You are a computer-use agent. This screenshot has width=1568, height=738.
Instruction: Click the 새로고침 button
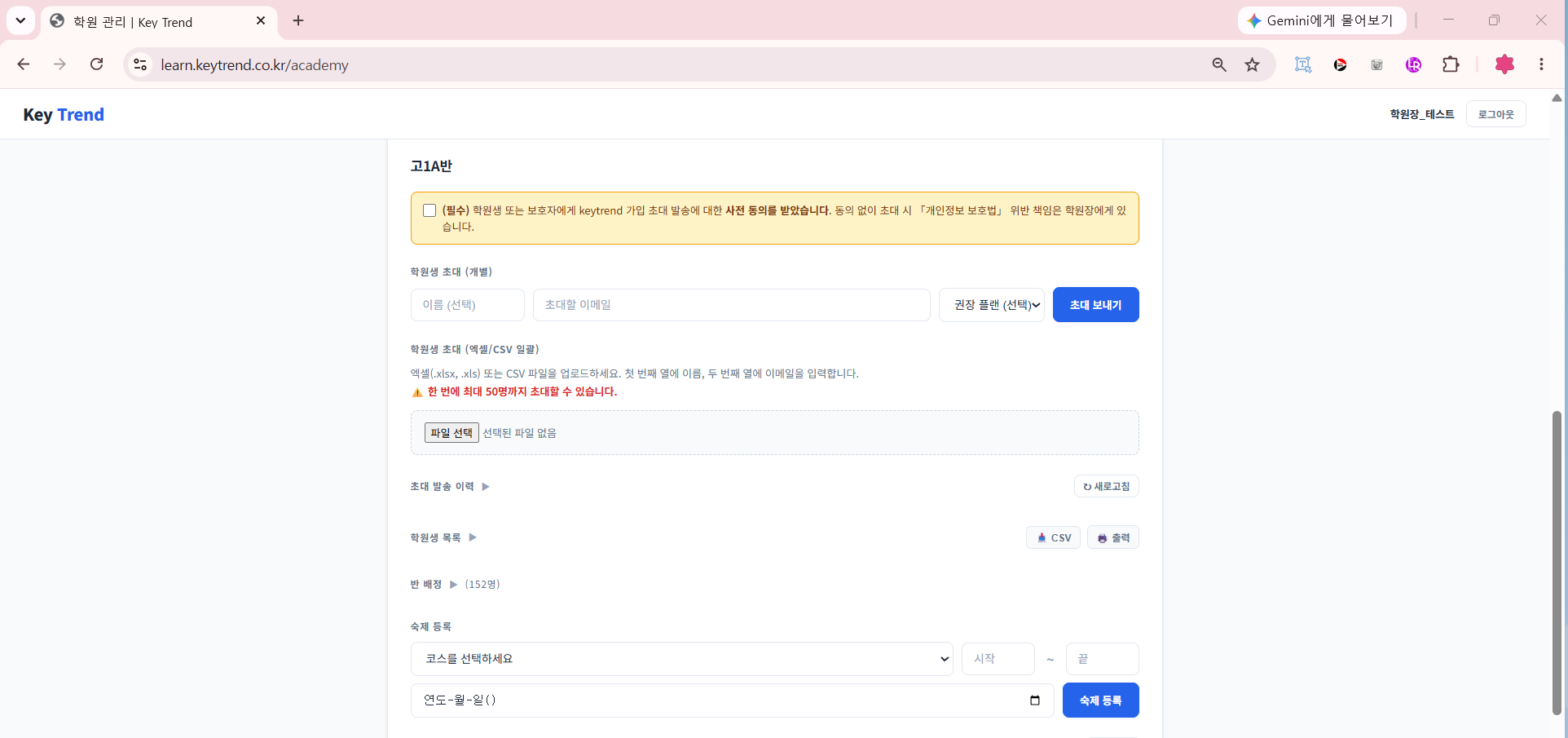[1107, 487]
